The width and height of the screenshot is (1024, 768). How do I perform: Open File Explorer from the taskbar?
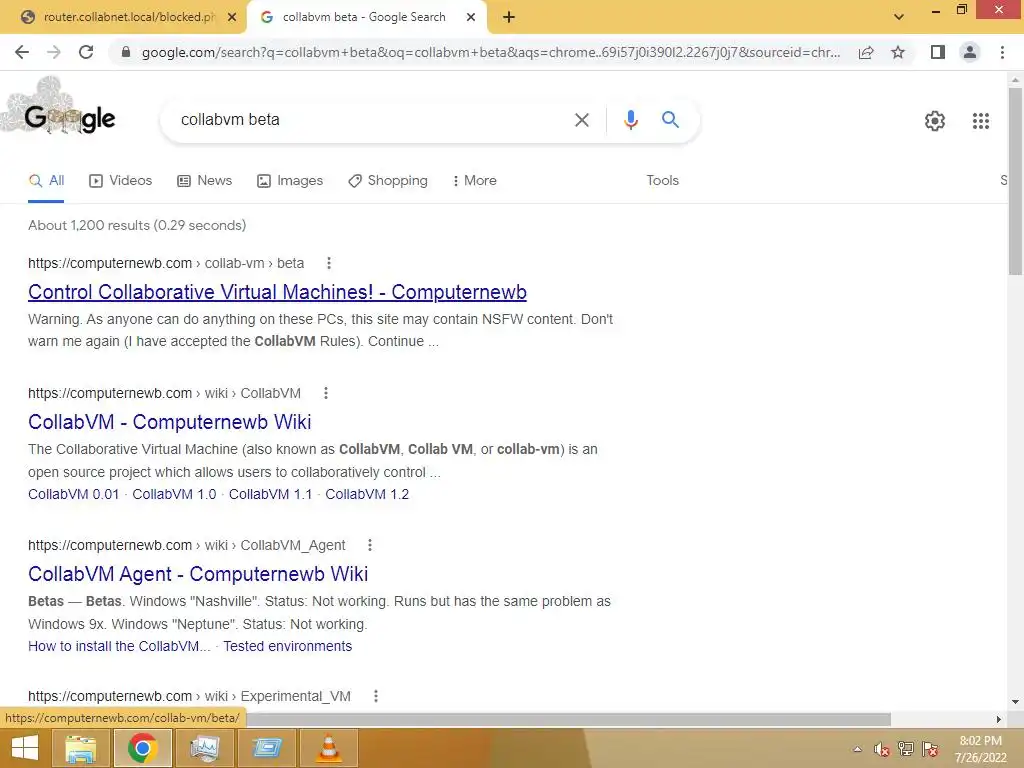coord(81,748)
